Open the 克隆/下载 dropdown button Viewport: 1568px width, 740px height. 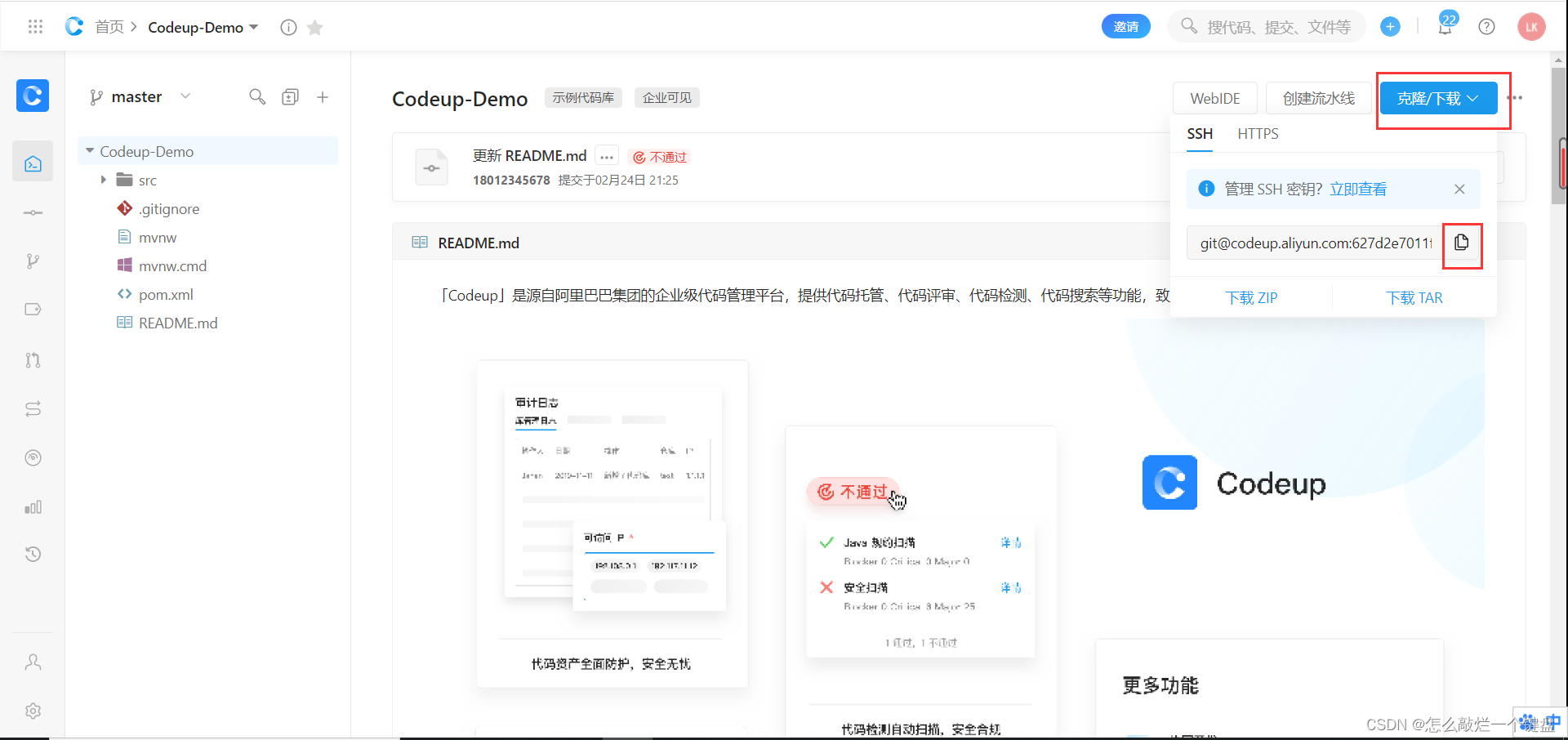coord(1438,98)
